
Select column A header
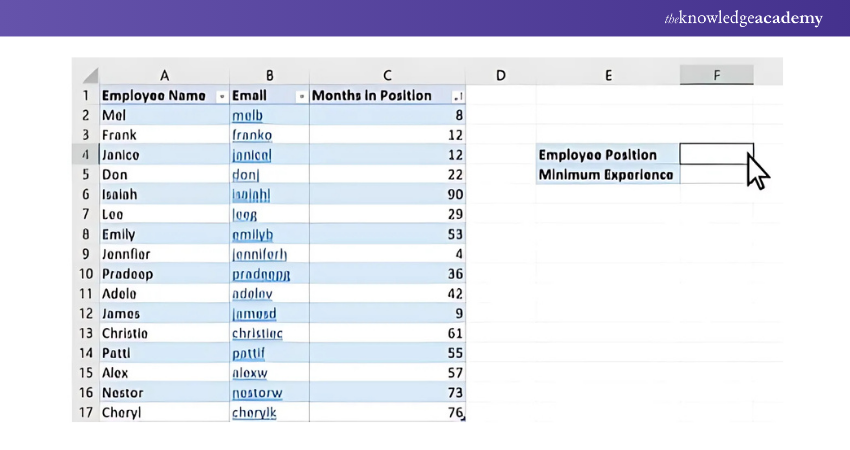click(x=164, y=75)
